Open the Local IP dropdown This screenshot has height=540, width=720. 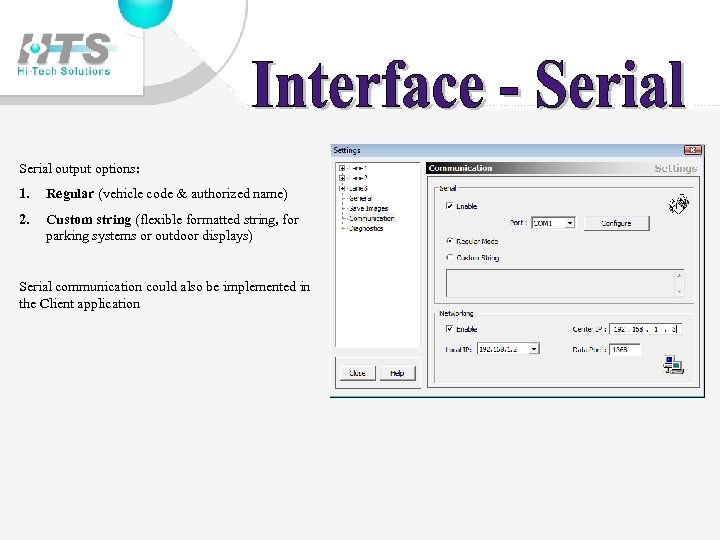534,349
